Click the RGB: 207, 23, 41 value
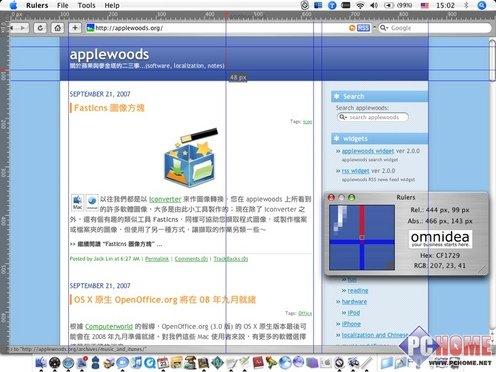Image resolution: width=496 pixels, height=372 pixels. tap(440, 266)
